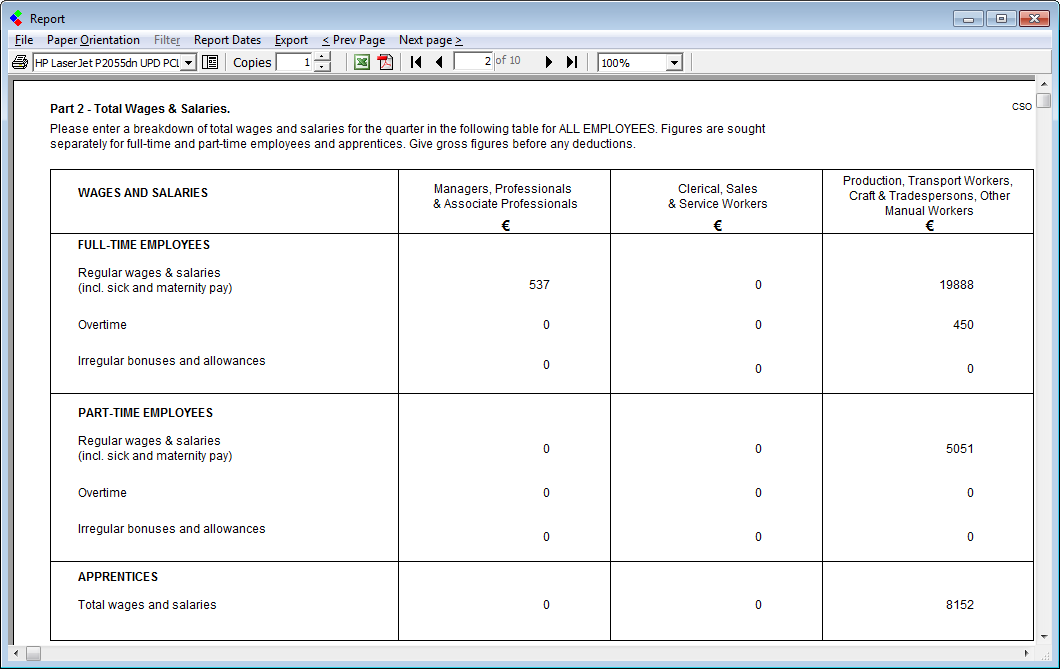Viewport: 1060px width, 669px height.
Task: Open the Export menu
Action: [x=291, y=40]
